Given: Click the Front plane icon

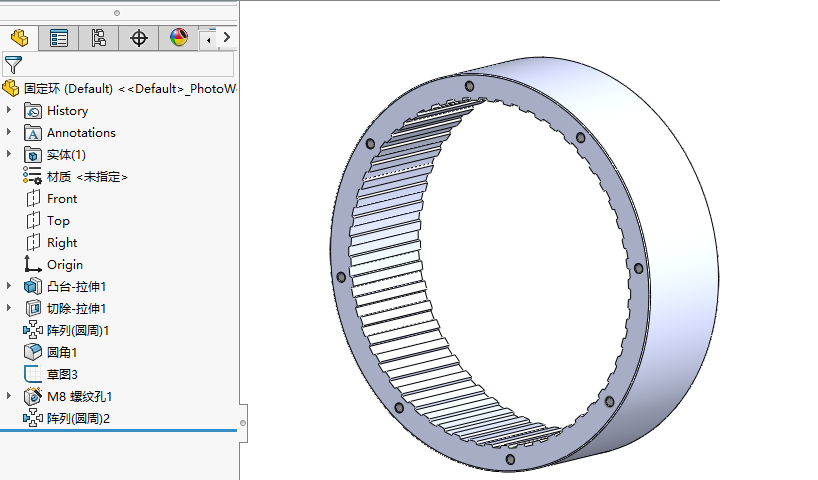Looking at the screenshot, I should [33, 198].
